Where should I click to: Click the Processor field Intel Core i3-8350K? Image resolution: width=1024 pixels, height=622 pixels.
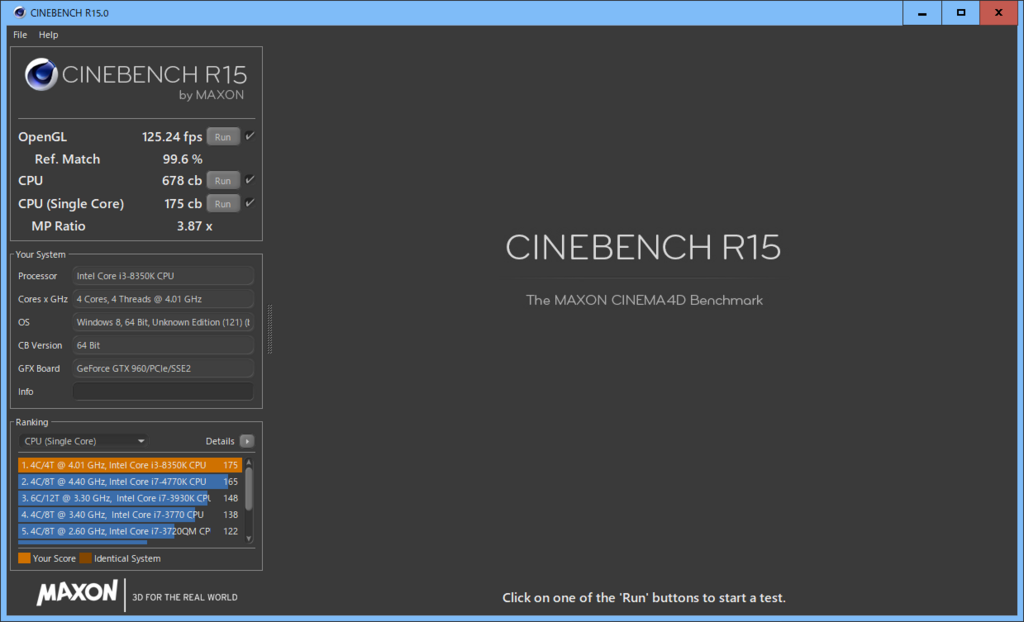(x=163, y=276)
